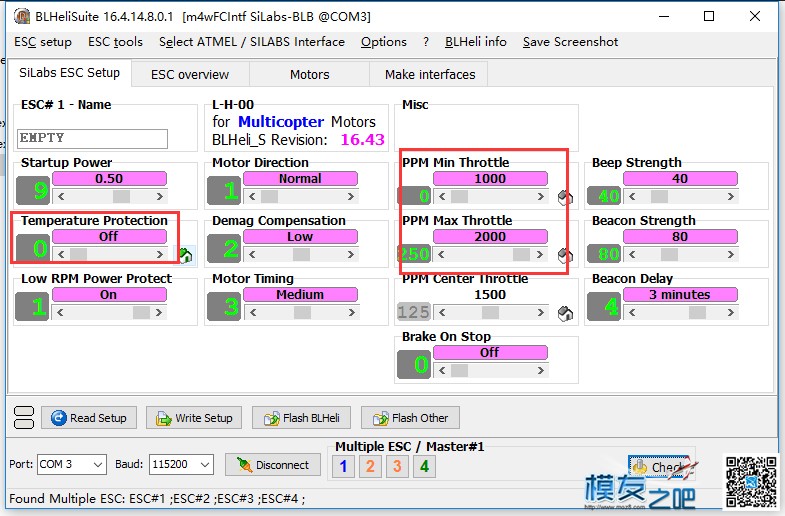Viewport: 785px width, 516px height.
Task: Decrease PPM Center Throttle with left arrow
Action: [443, 313]
